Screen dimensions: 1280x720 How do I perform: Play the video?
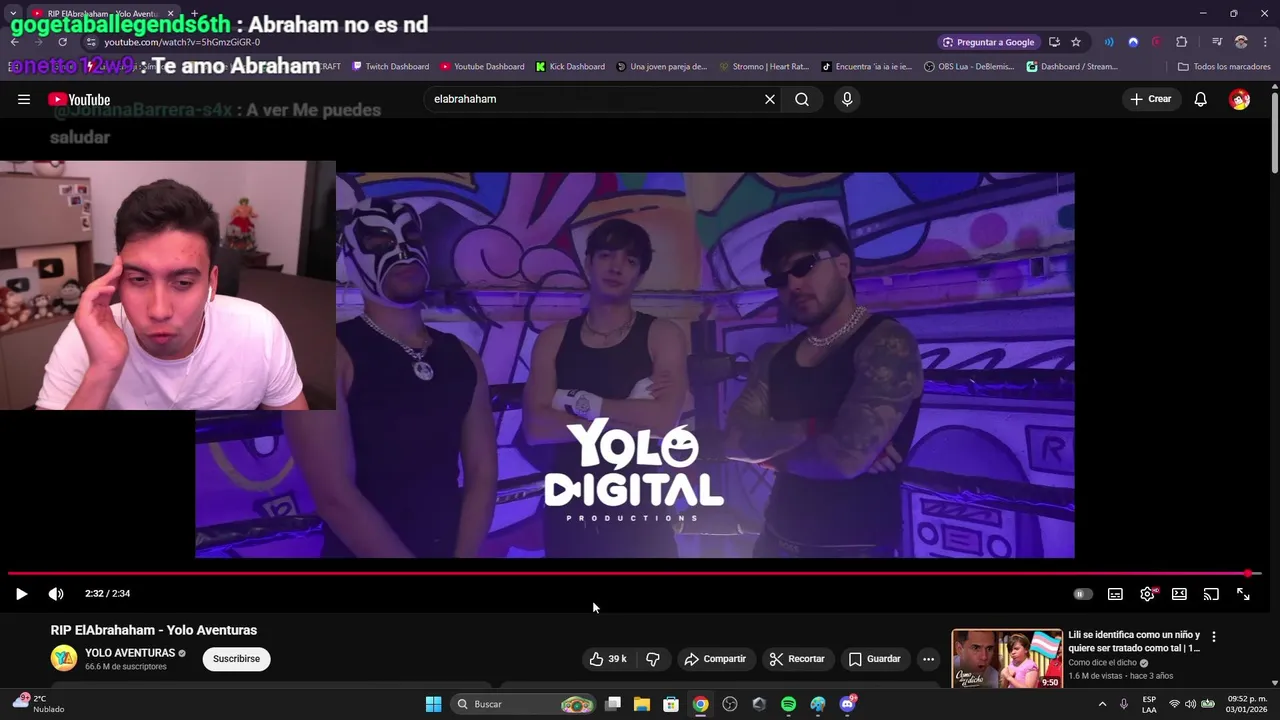[x=21, y=594]
